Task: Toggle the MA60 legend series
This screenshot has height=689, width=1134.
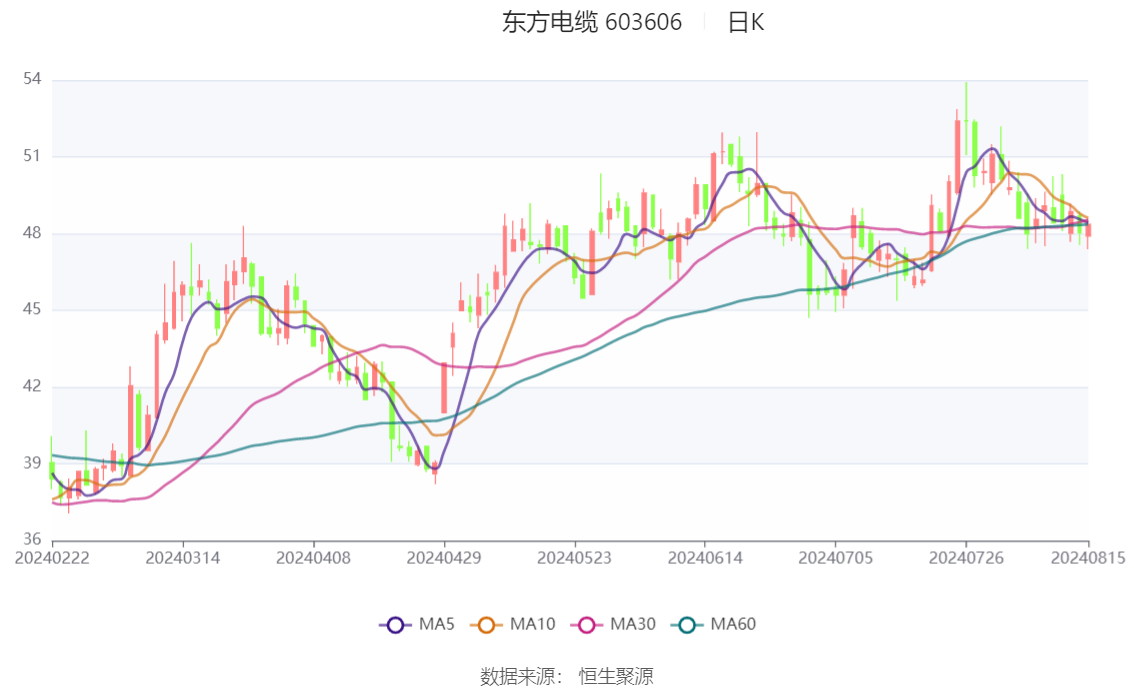Action: (713, 625)
